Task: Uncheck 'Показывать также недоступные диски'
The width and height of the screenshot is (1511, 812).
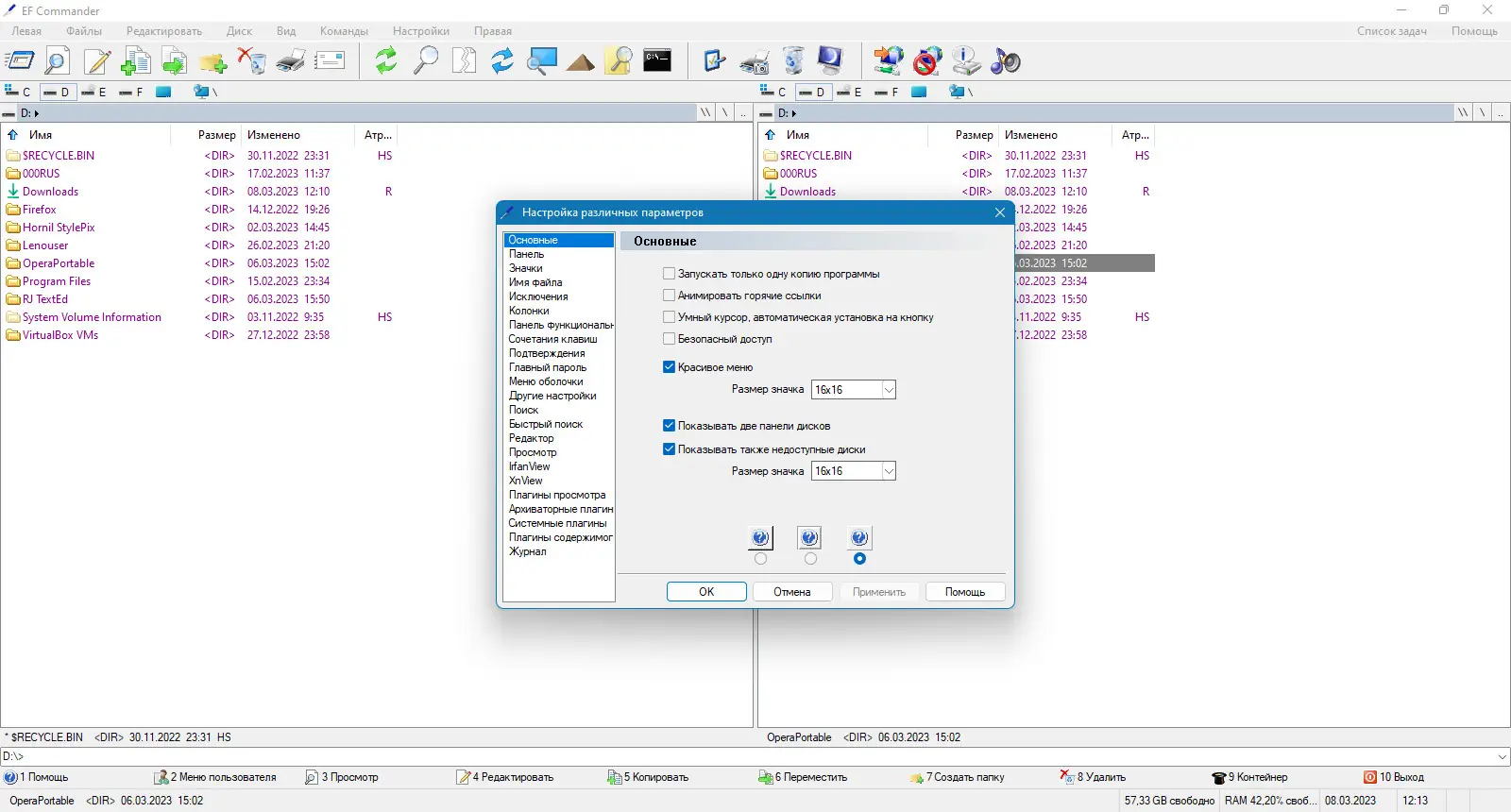Action: 670,449
